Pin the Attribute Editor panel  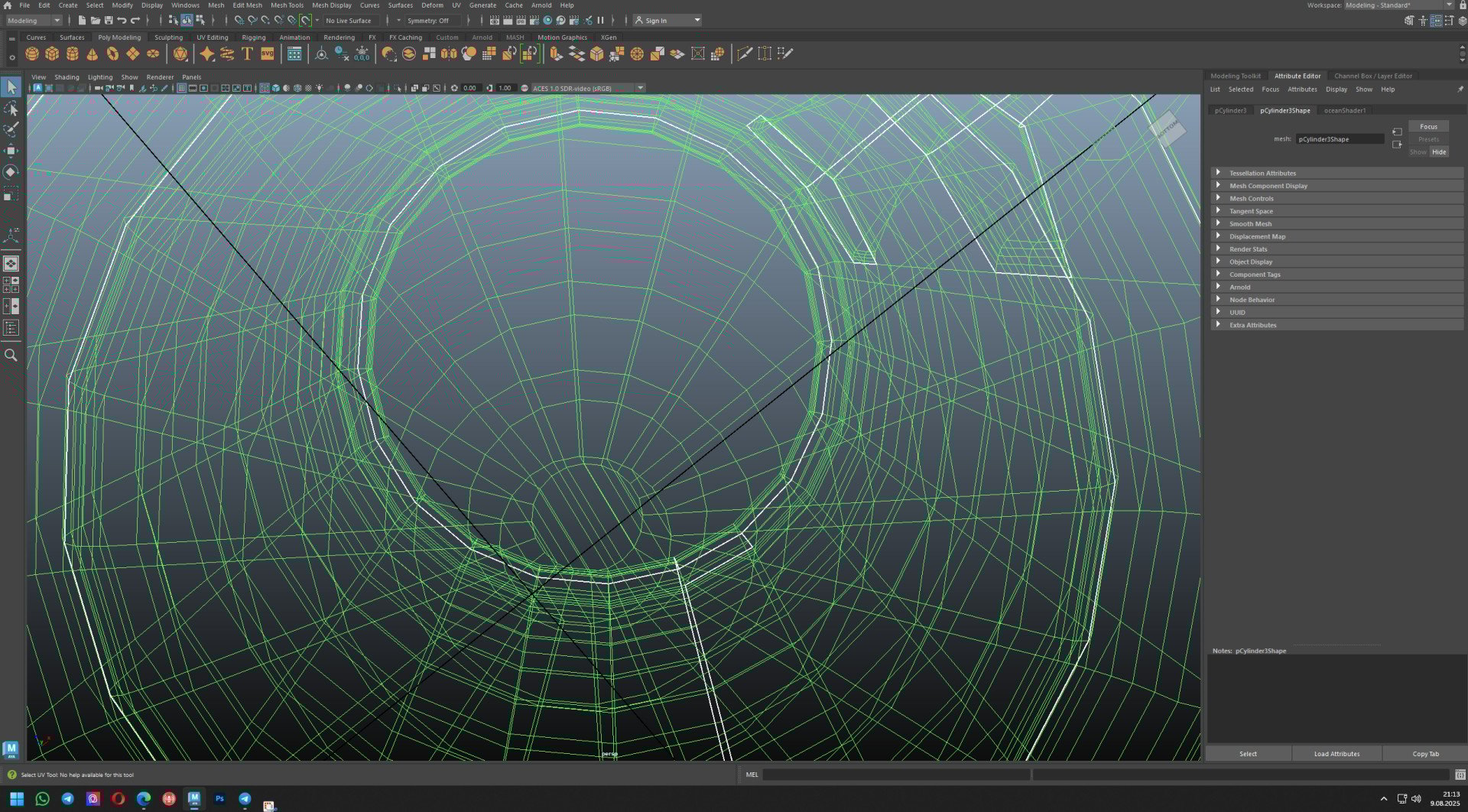[x=1460, y=89]
